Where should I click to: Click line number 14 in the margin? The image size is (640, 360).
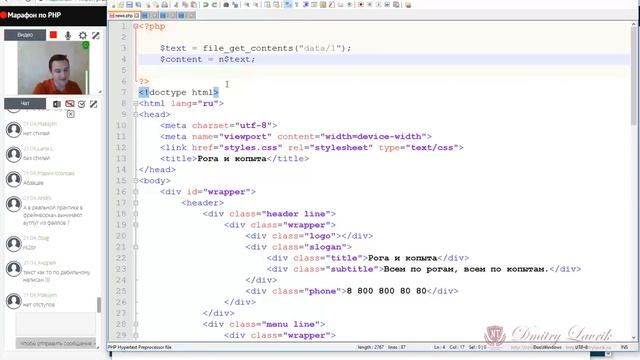121,170
